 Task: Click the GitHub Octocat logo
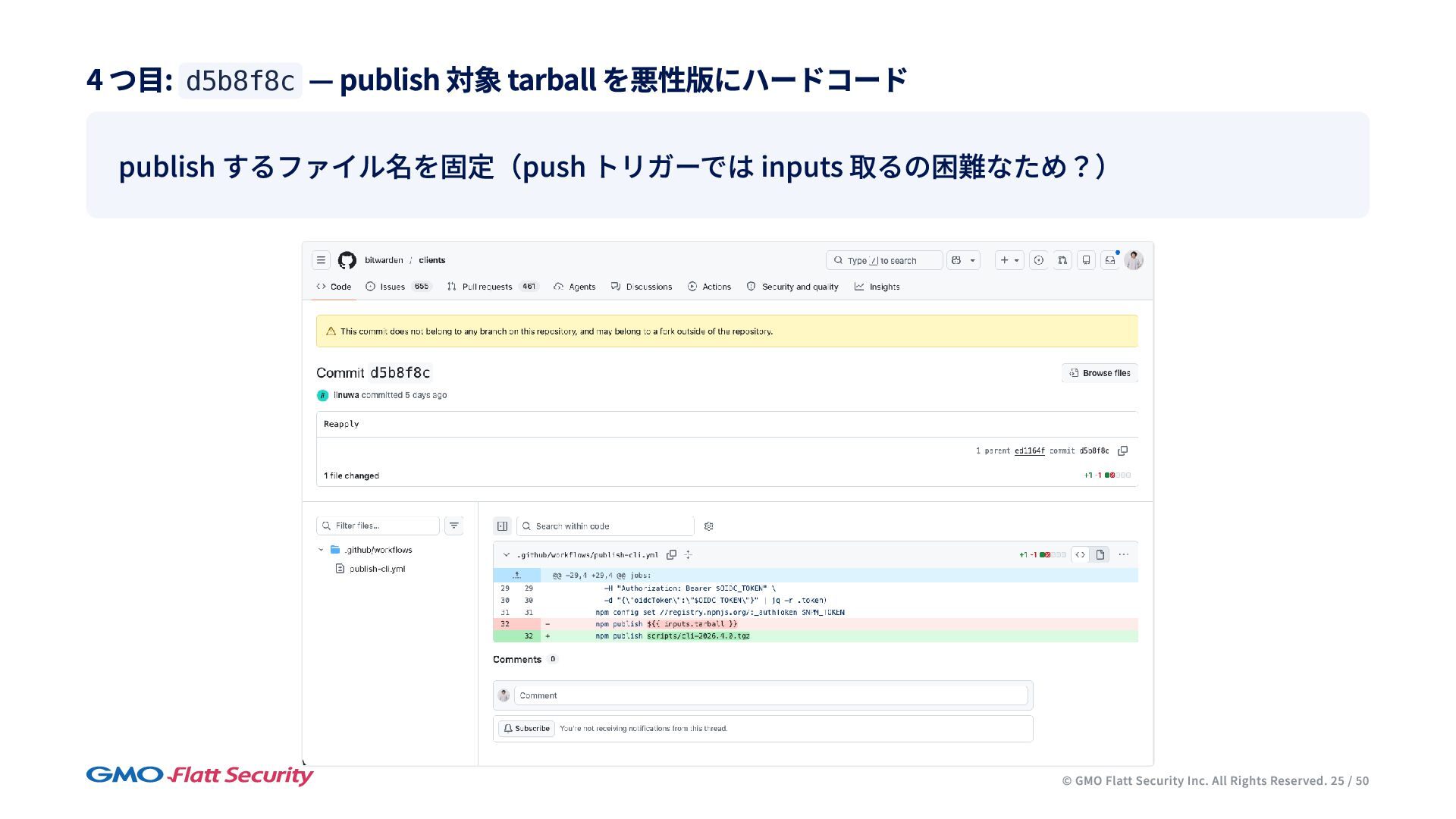tap(347, 260)
